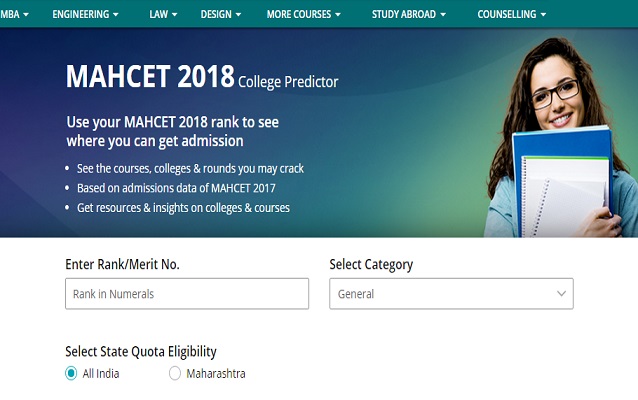Image resolution: width=638 pixels, height=400 pixels.
Task: Select the Maharashtra radio button
Action: click(x=175, y=374)
